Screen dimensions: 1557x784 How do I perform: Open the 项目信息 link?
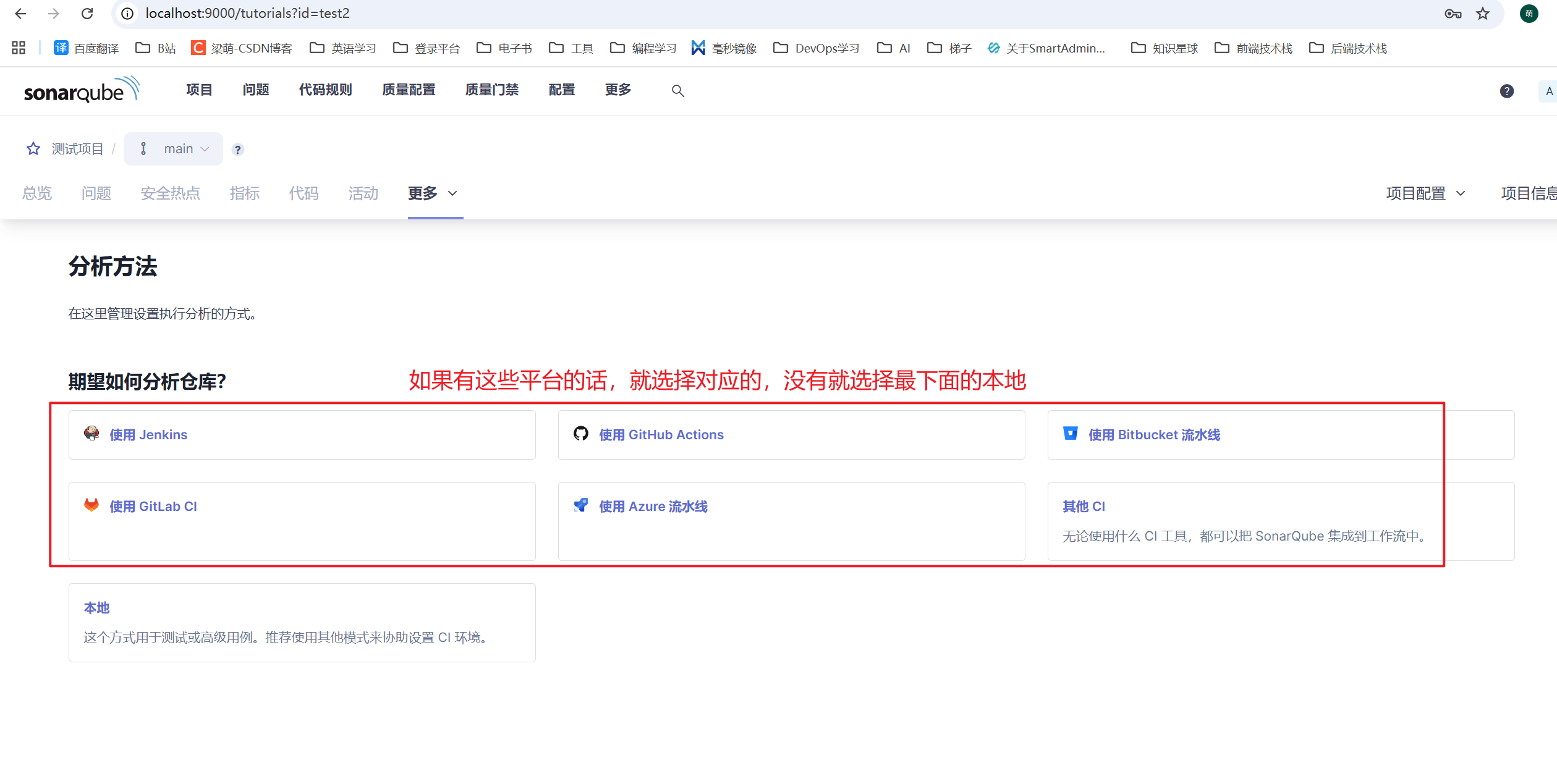coord(1529,193)
